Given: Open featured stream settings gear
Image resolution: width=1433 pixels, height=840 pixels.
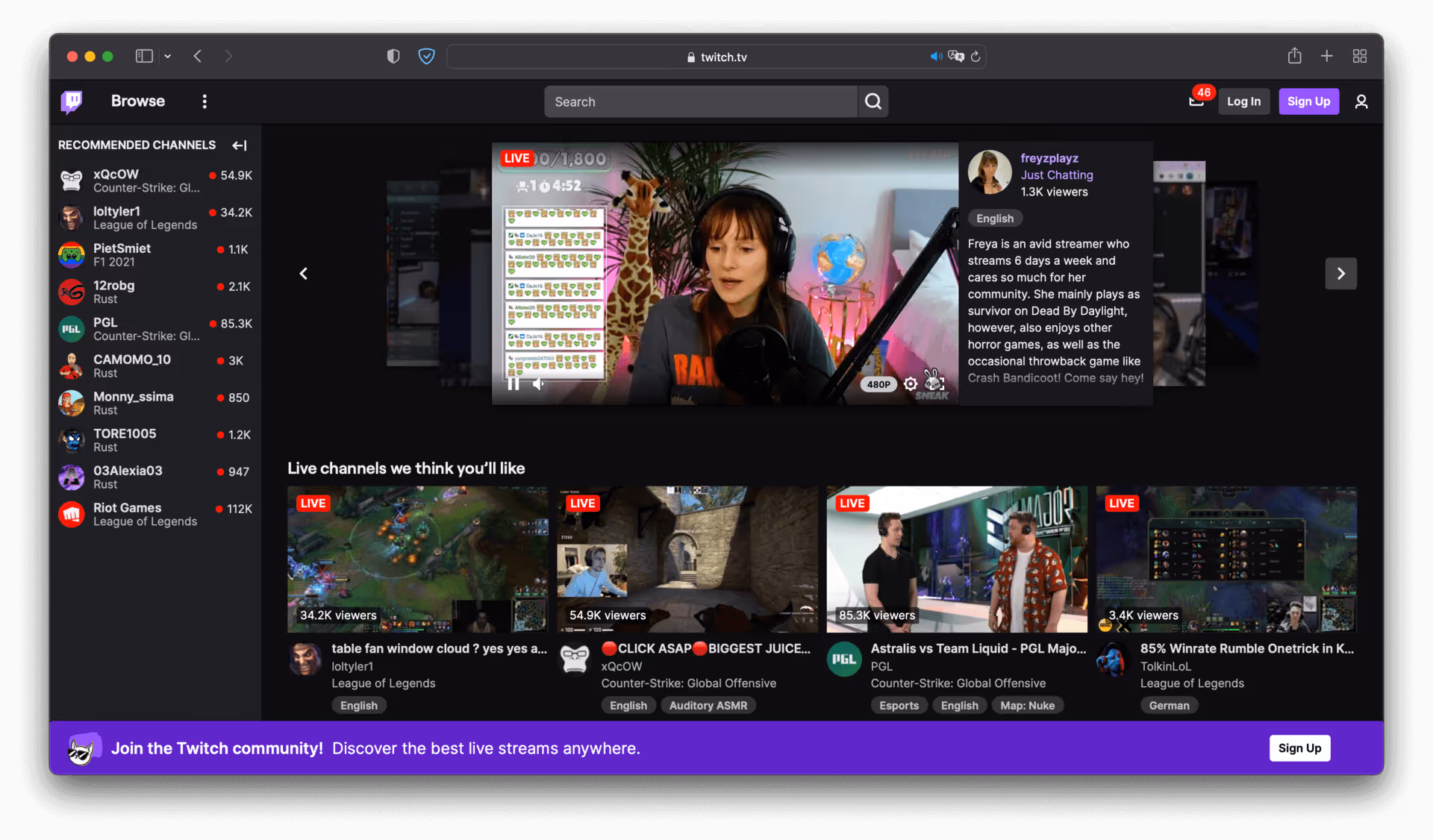Looking at the screenshot, I should [x=910, y=384].
